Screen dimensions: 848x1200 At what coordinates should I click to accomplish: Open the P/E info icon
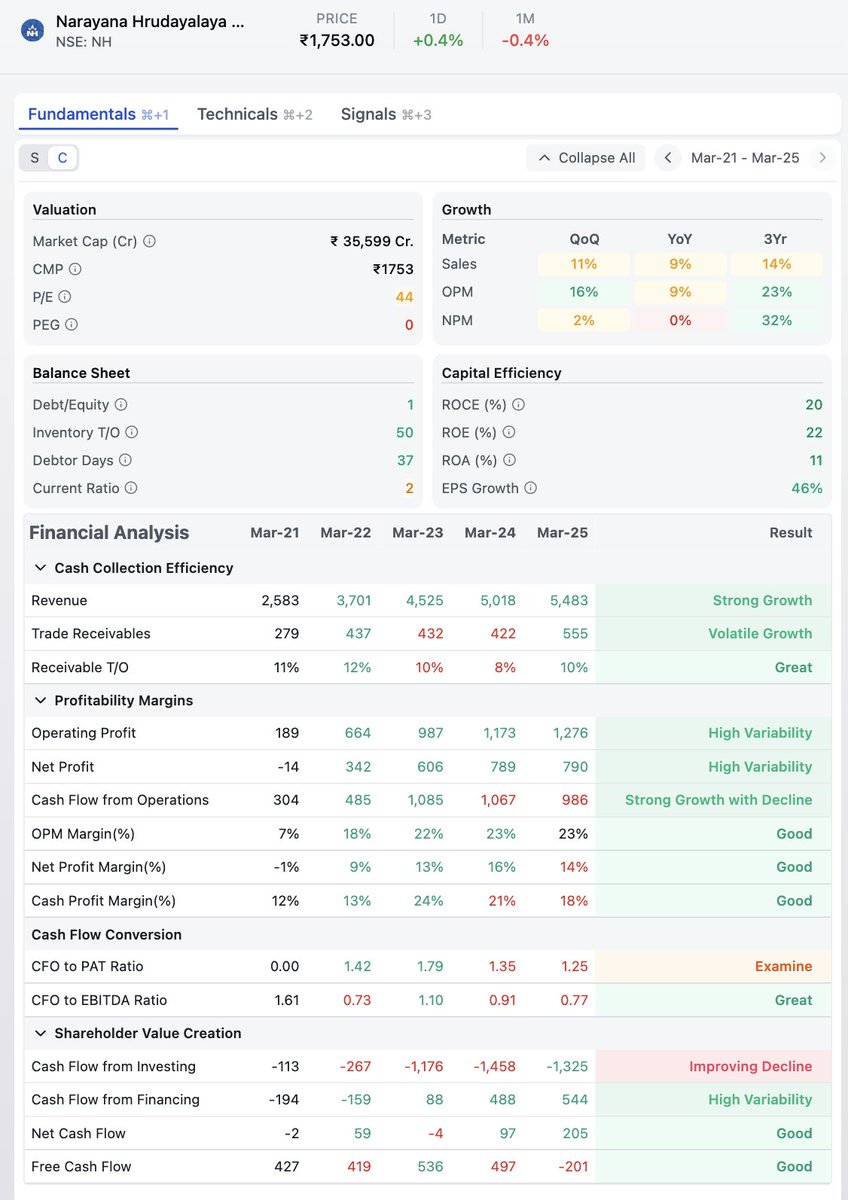coord(65,297)
